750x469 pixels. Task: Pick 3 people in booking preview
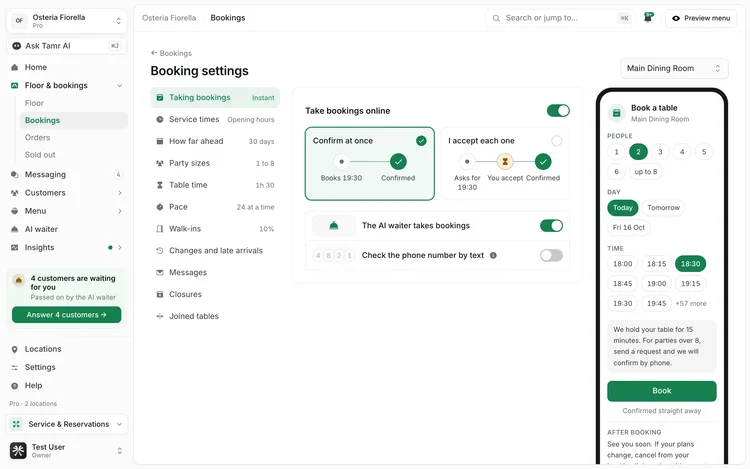pyautogui.click(x=660, y=152)
